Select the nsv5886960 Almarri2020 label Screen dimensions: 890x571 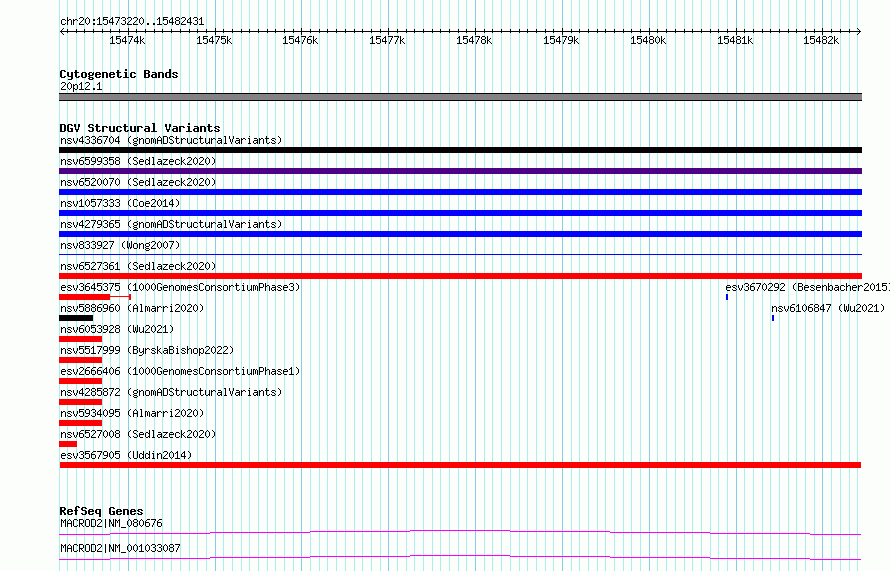coord(132,308)
